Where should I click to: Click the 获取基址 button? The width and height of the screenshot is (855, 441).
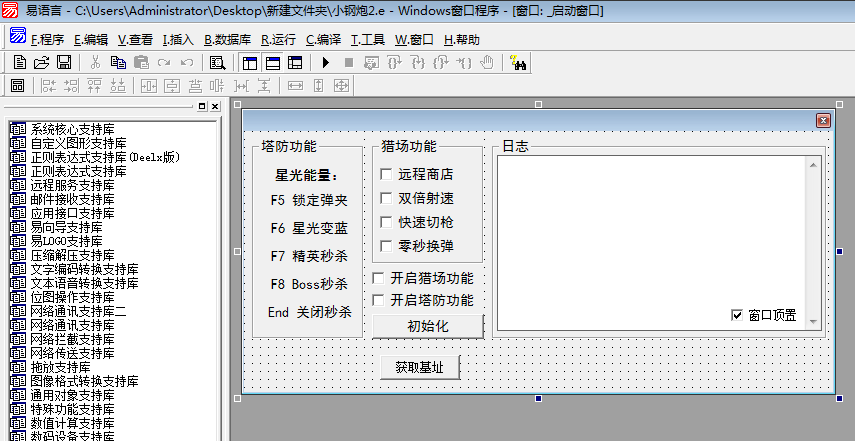click(x=420, y=367)
